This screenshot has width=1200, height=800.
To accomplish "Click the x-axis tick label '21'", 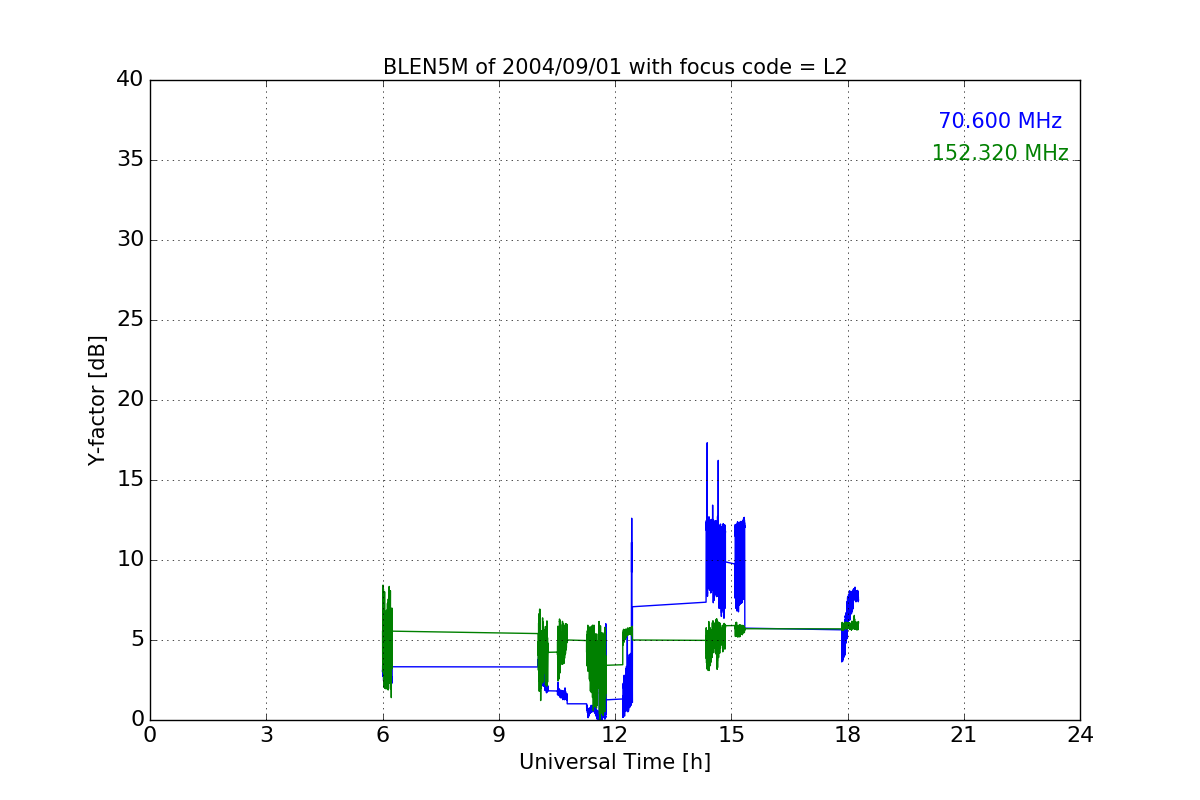I will point(964,735).
